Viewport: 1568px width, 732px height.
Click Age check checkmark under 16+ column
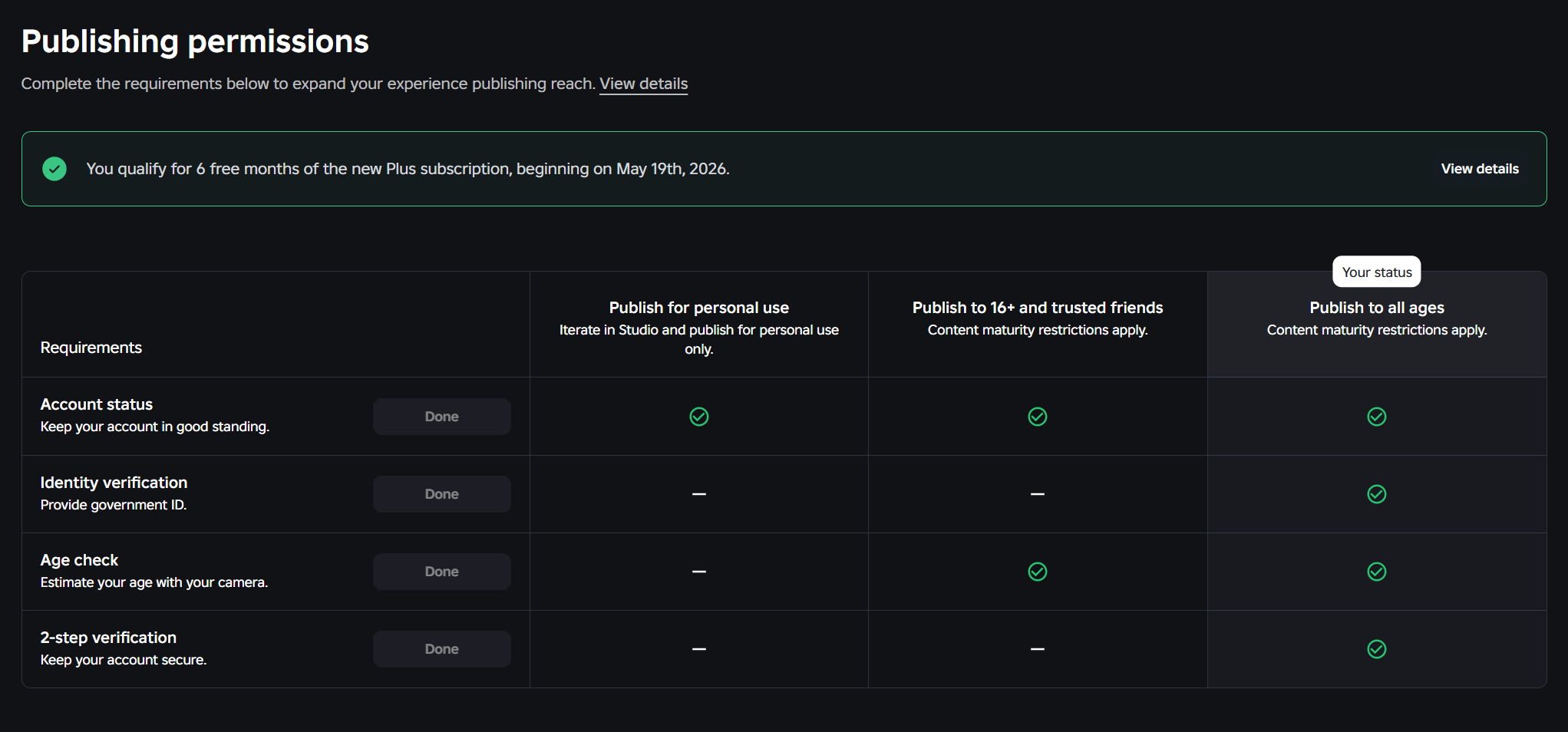tap(1038, 572)
